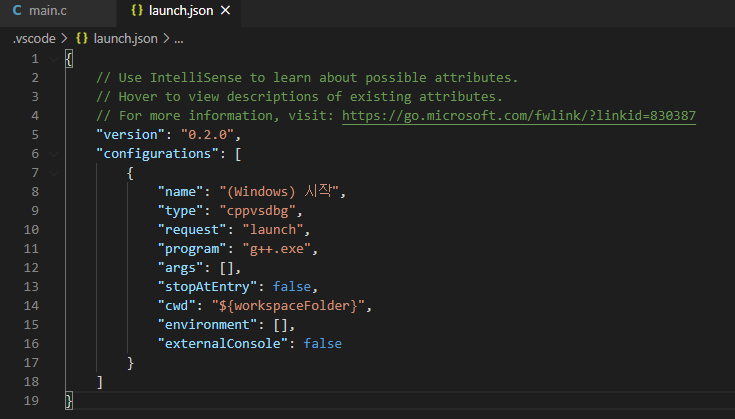The height and width of the screenshot is (419, 735).
Task: Click the "g++.exe" program value
Action: pyautogui.click(x=277, y=249)
